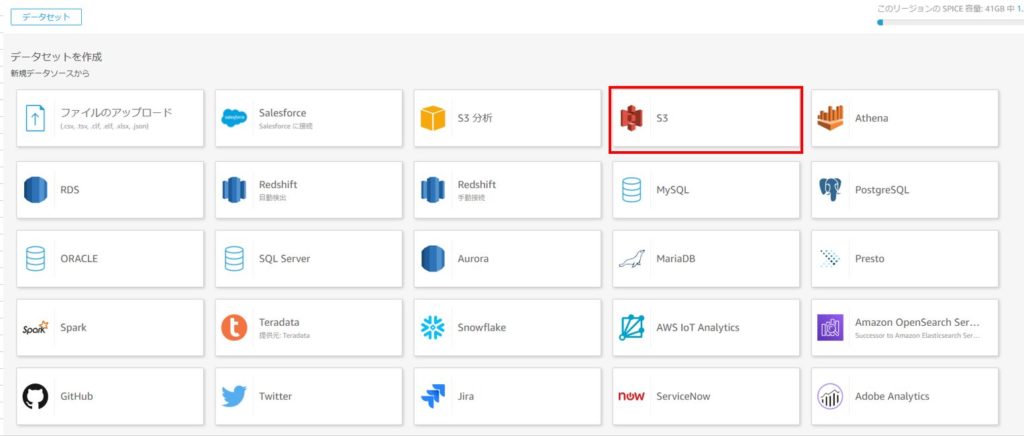The width and height of the screenshot is (1024, 436).
Task: Click the Successor to Amazon Elasticsearch subtitle
Action: (918, 335)
